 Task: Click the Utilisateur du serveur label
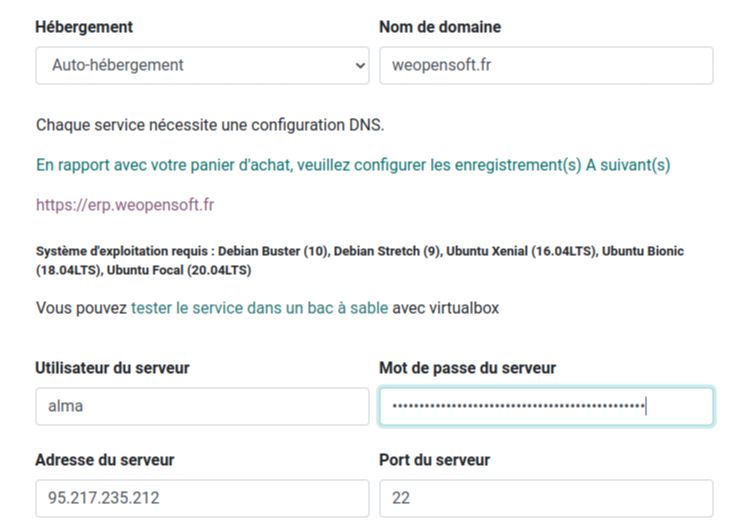(x=112, y=368)
